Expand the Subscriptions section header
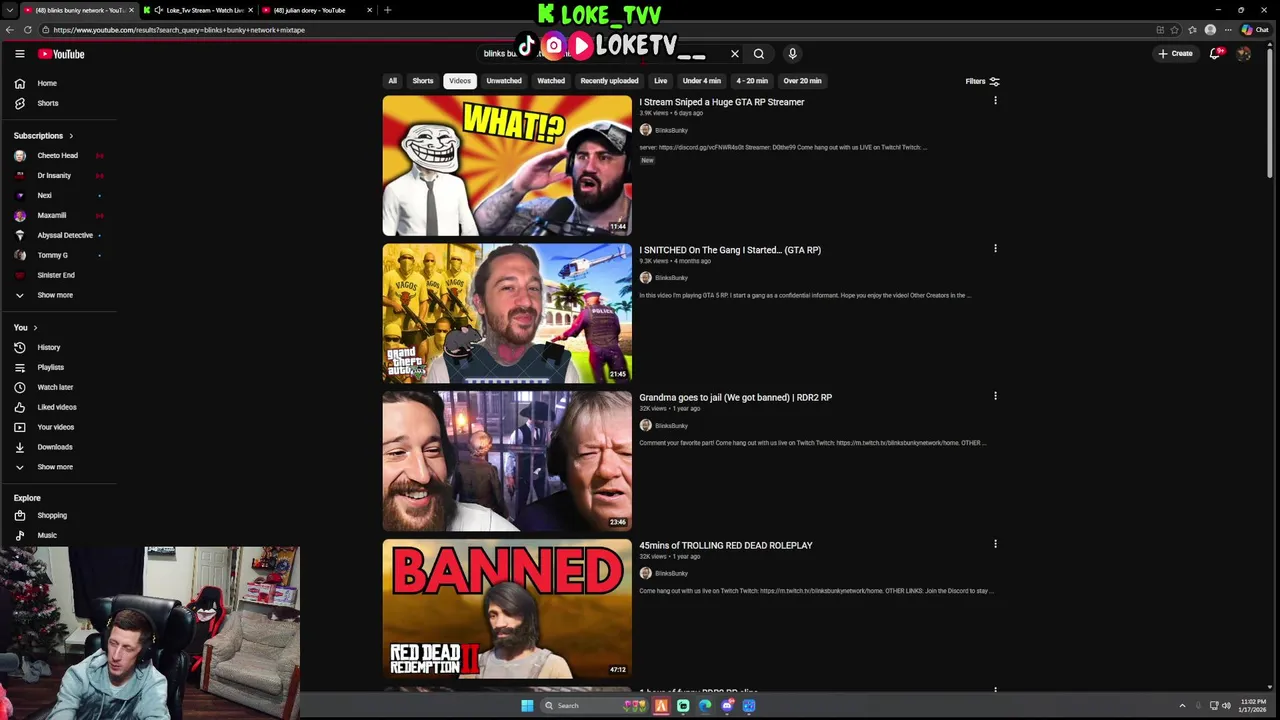 [44, 136]
